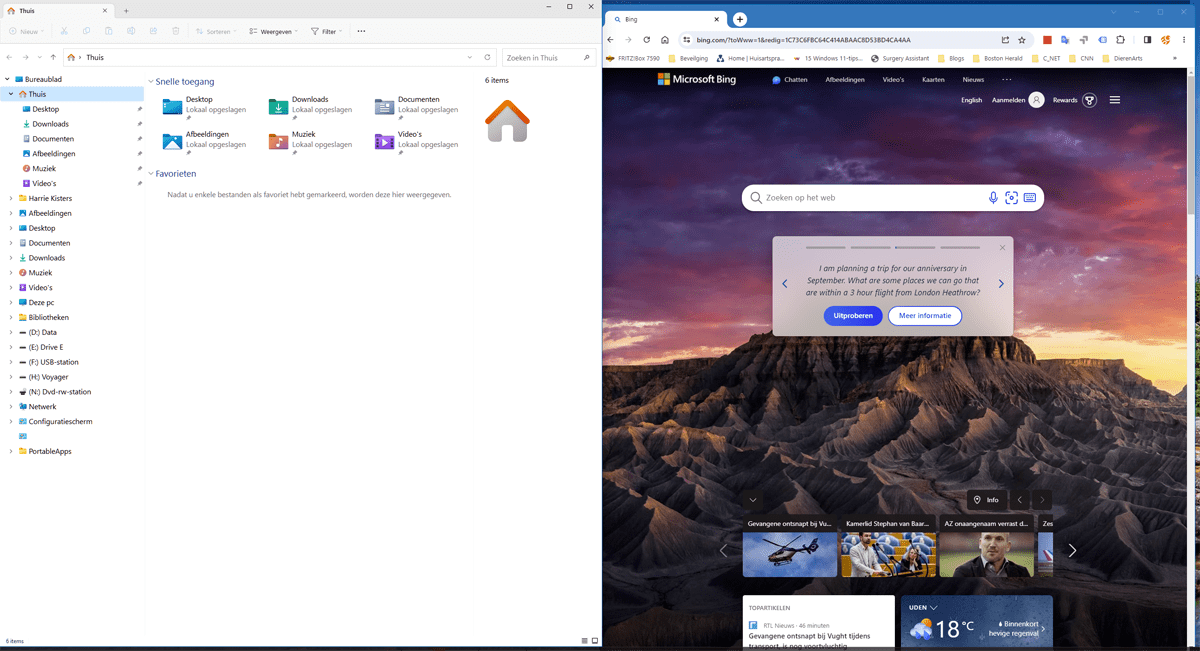Open the Bing on-screen keyboard icon
This screenshot has height=651, width=1200.
pos(1029,198)
